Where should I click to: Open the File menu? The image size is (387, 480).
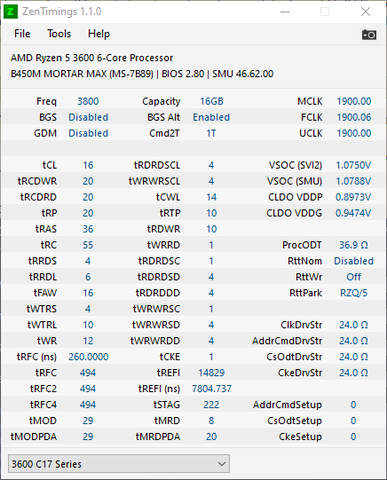[22, 34]
